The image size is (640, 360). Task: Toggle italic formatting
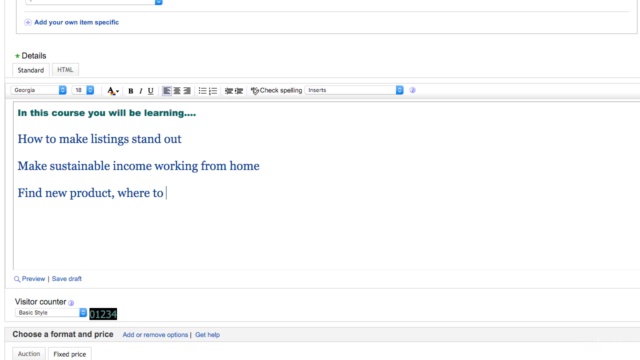click(x=141, y=91)
